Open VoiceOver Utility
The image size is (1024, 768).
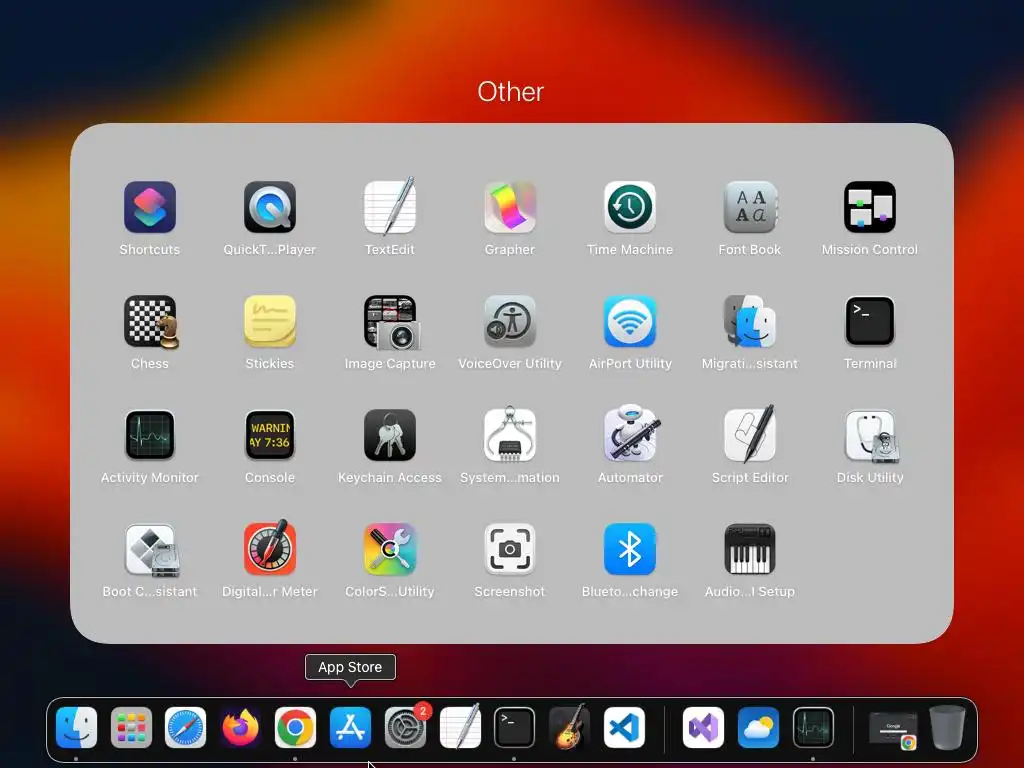510,321
